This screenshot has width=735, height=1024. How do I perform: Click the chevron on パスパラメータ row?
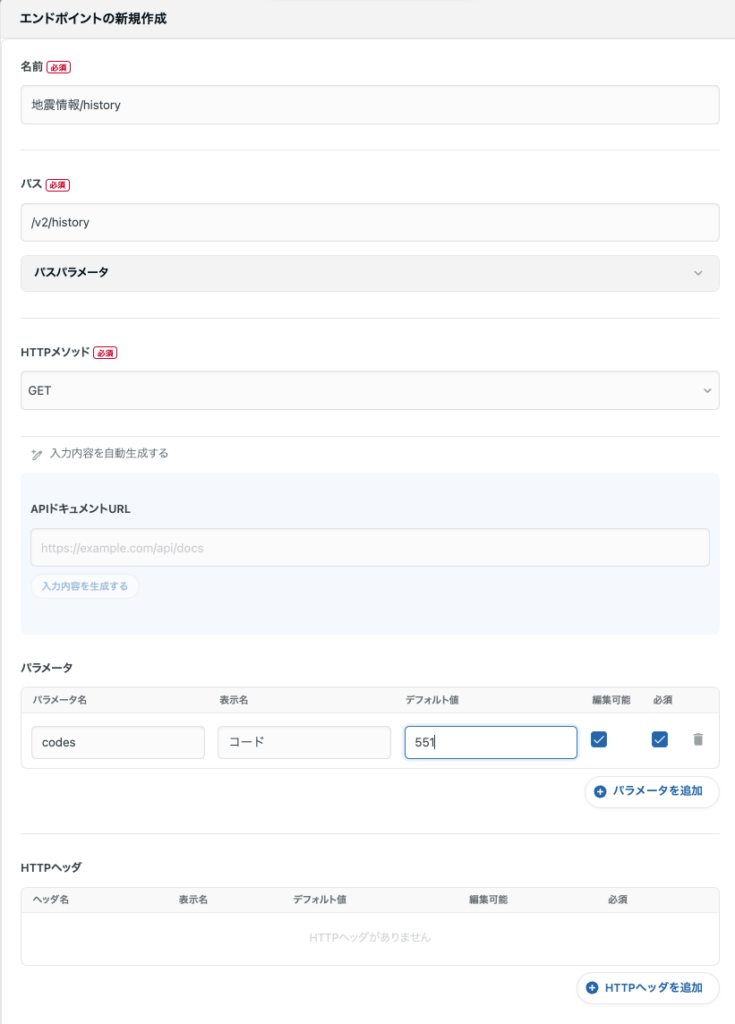(x=698, y=273)
